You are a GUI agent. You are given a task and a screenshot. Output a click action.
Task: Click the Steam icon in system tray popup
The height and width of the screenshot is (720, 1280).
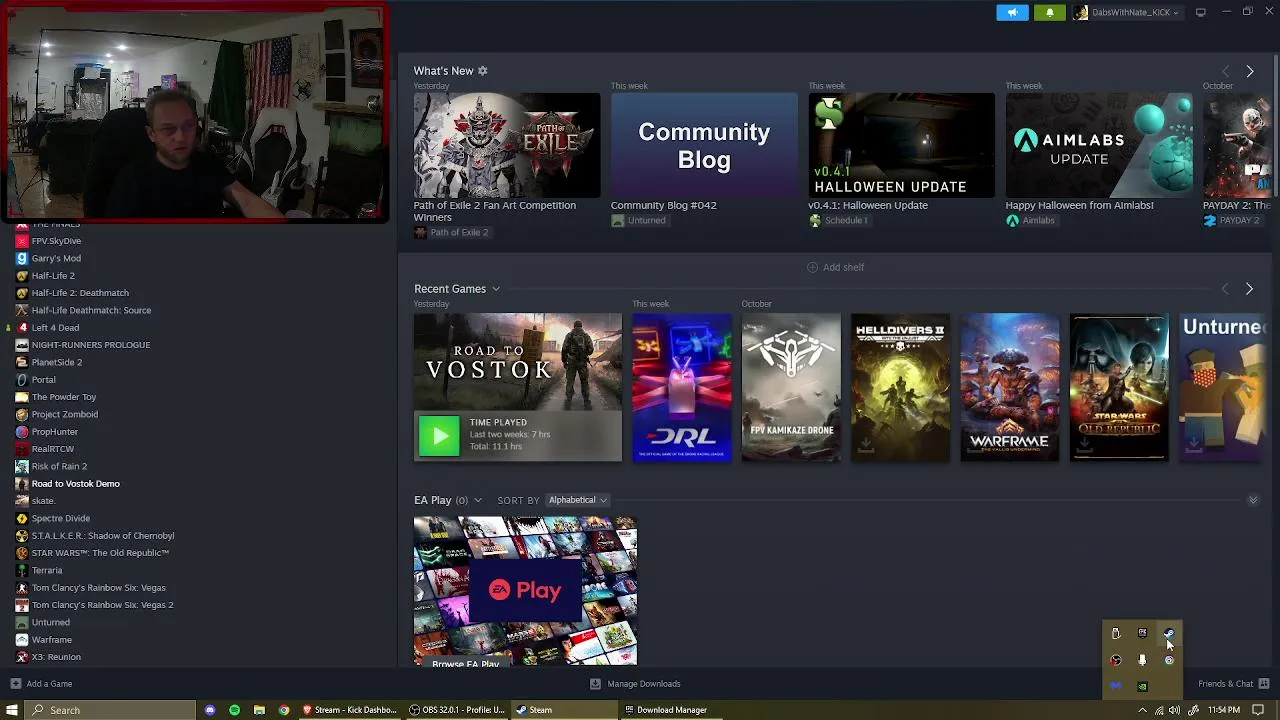pos(1169,633)
